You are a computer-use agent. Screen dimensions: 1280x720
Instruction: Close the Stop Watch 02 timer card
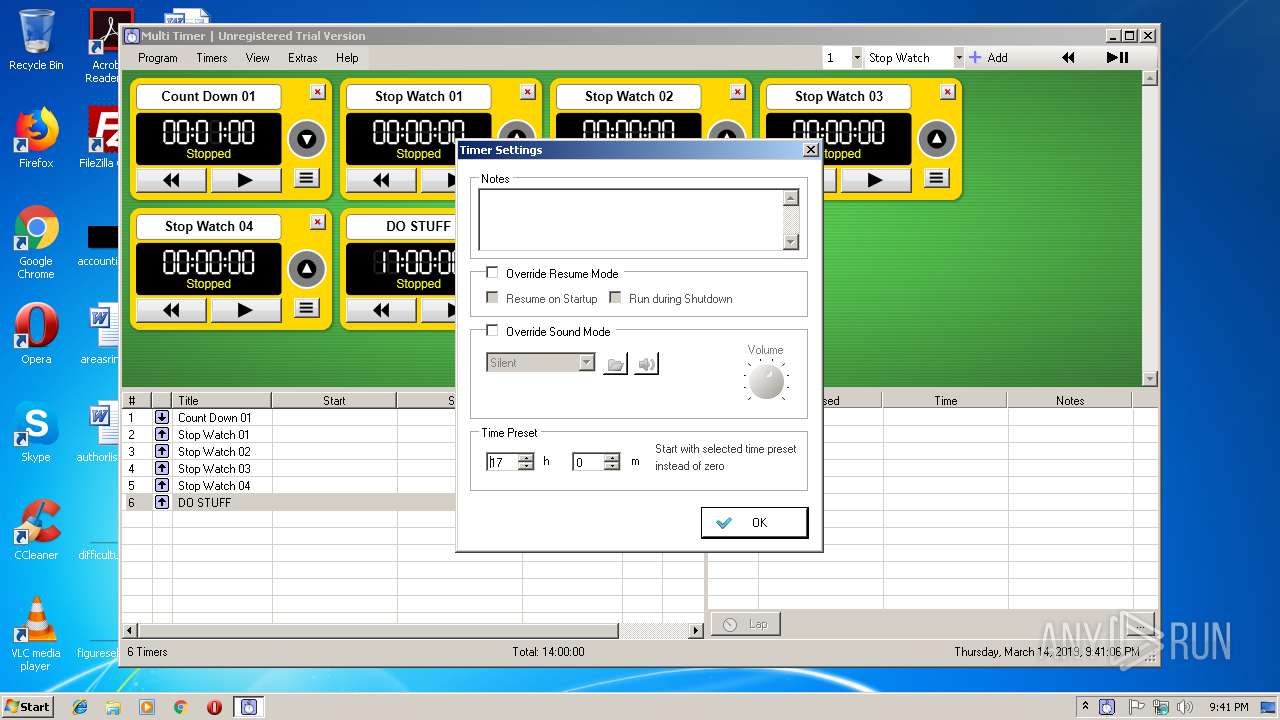tap(737, 92)
